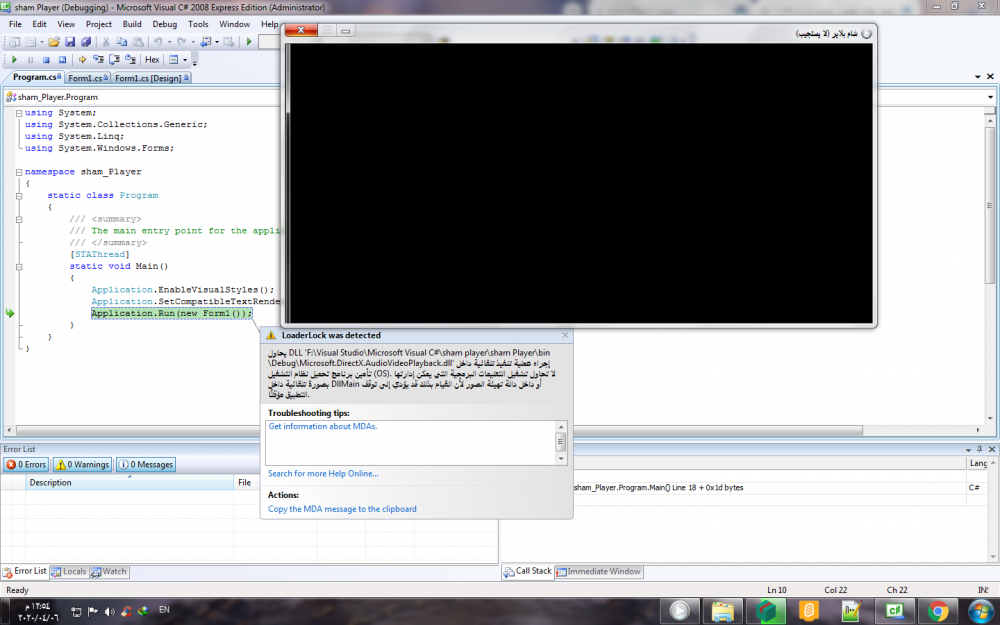Open the View menu
This screenshot has height=625, width=1000.
click(x=66, y=24)
